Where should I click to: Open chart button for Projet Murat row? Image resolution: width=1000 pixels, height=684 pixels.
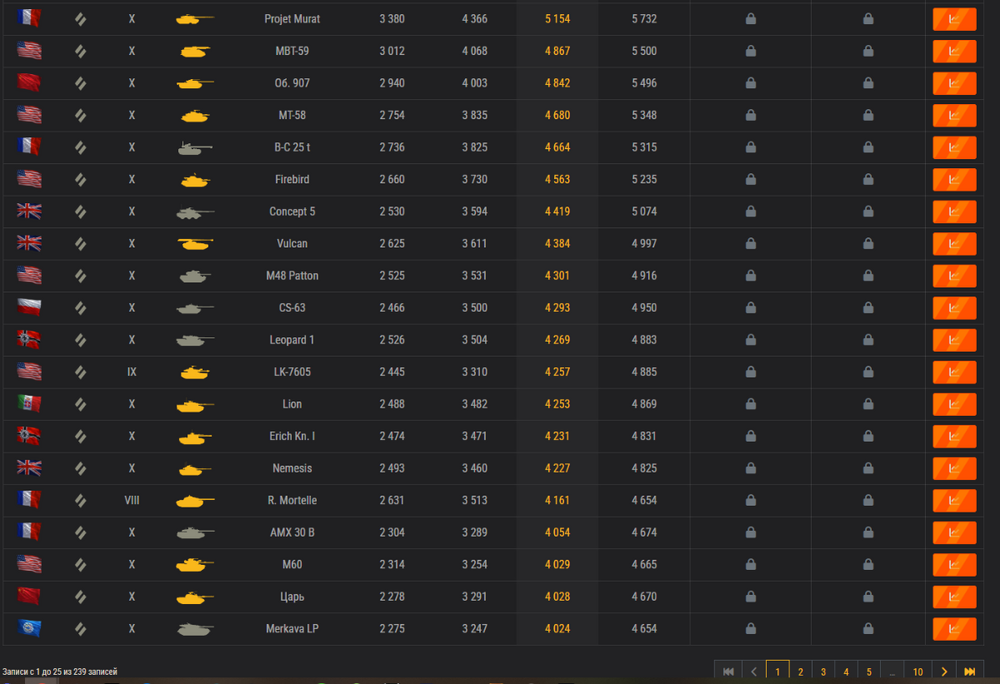(x=954, y=19)
